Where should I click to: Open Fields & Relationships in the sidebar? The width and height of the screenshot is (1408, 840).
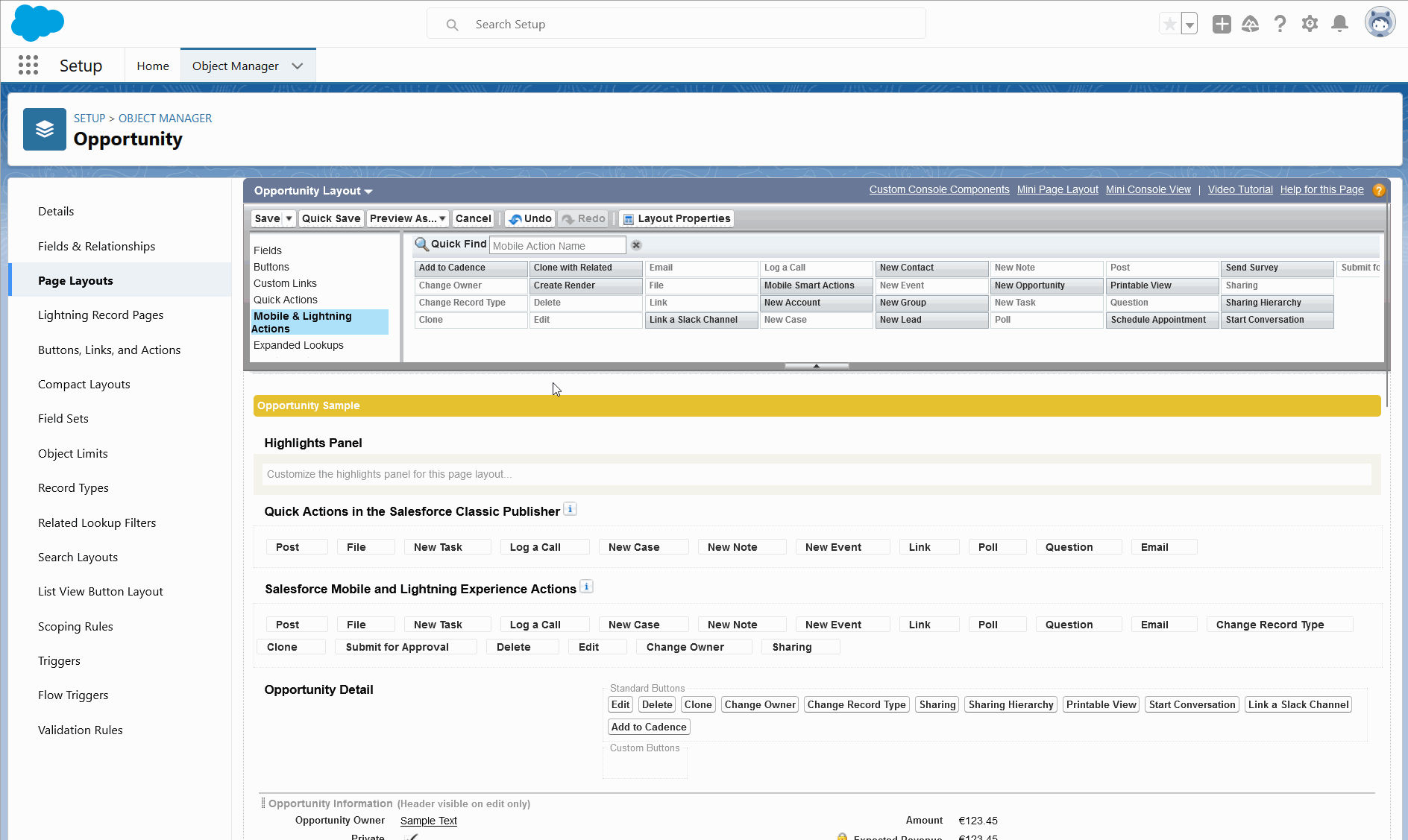coord(97,246)
